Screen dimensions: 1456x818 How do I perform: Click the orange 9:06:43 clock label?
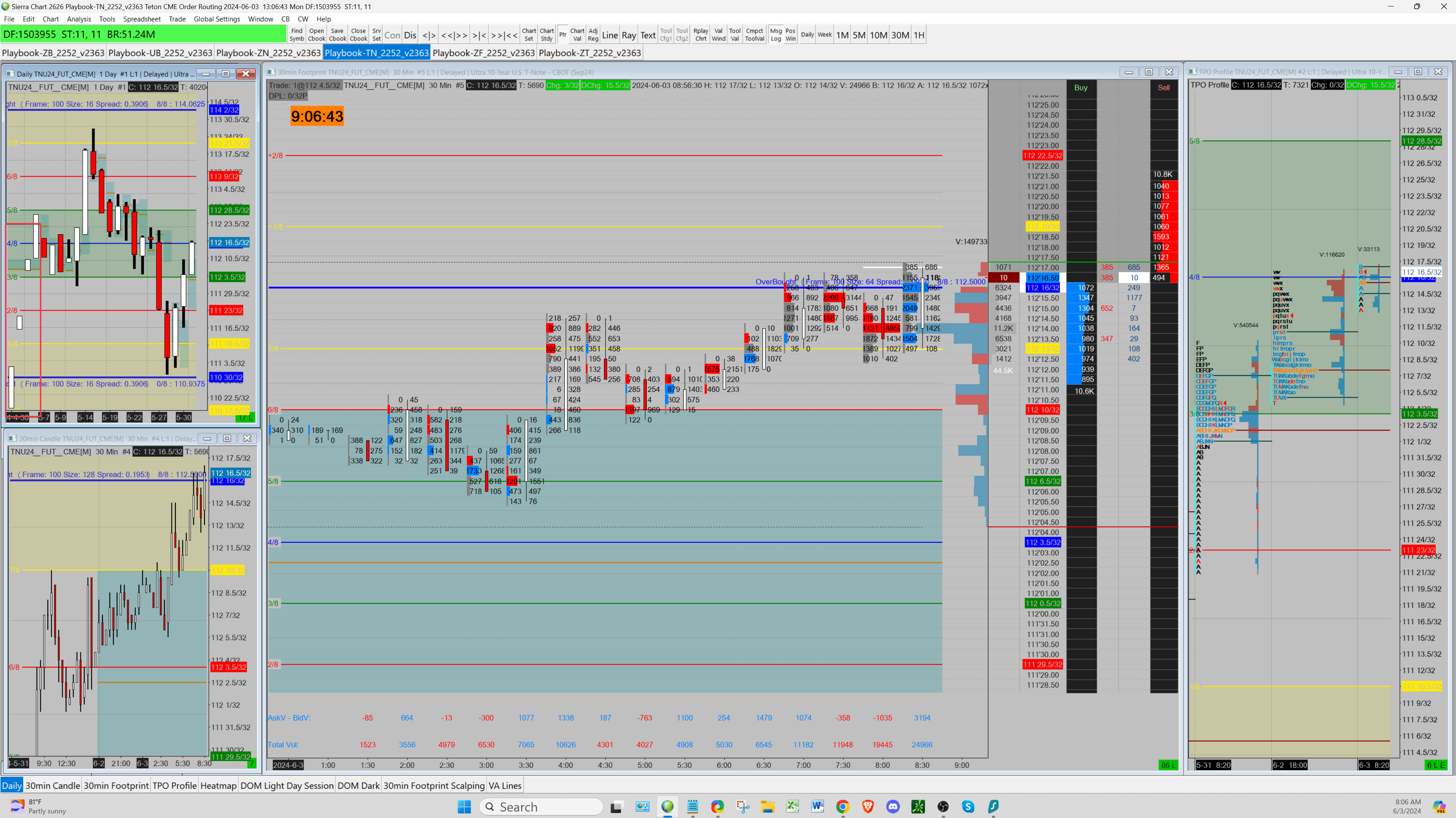pos(317,117)
